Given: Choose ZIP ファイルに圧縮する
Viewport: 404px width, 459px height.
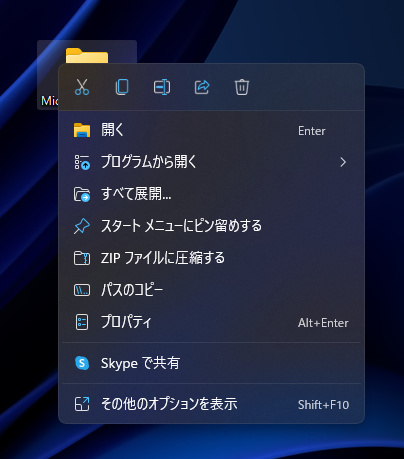Looking at the screenshot, I should (x=211, y=258).
